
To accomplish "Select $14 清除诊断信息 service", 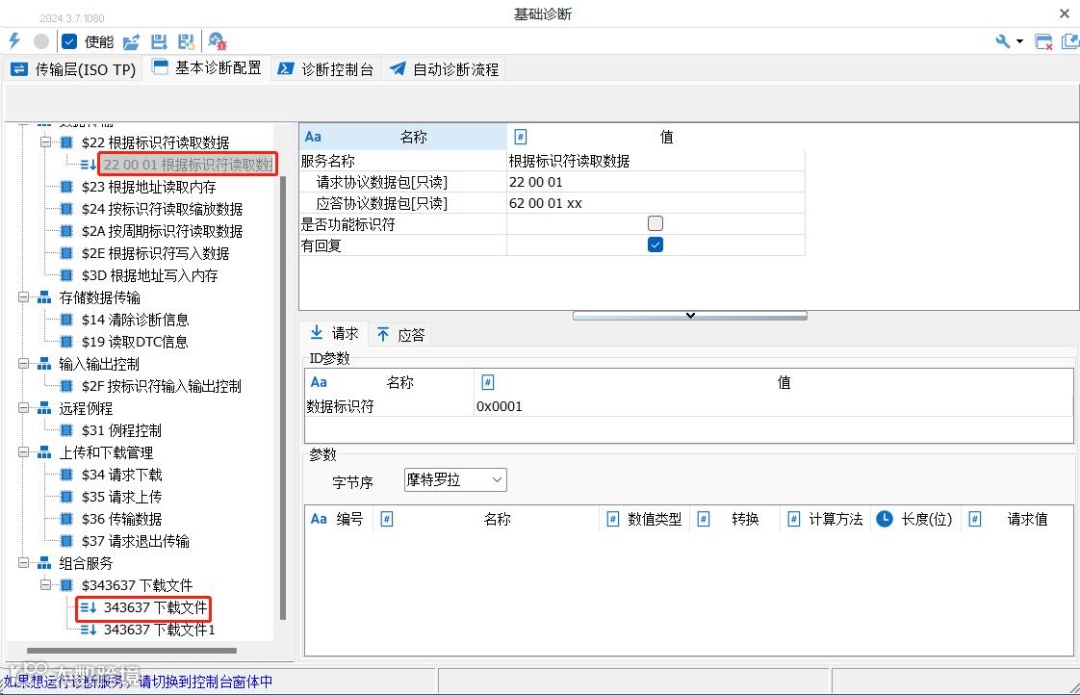I will 135,320.
